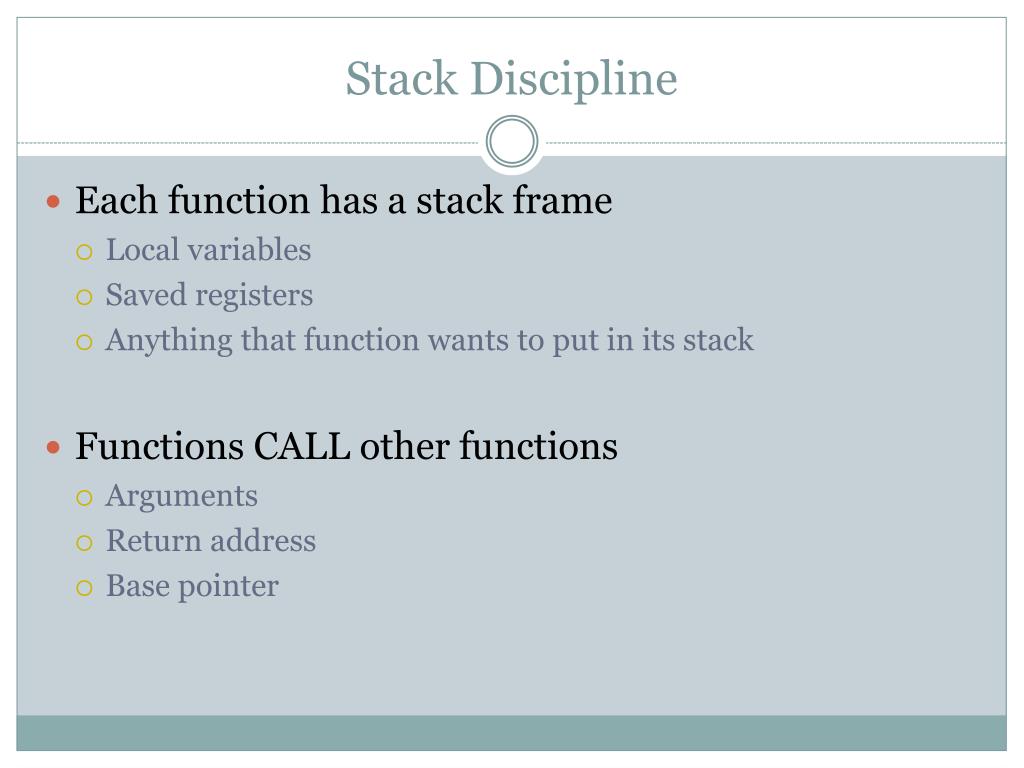
Task: Click 'Anything that function wants to put in its stack'
Action: click(430, 340)
